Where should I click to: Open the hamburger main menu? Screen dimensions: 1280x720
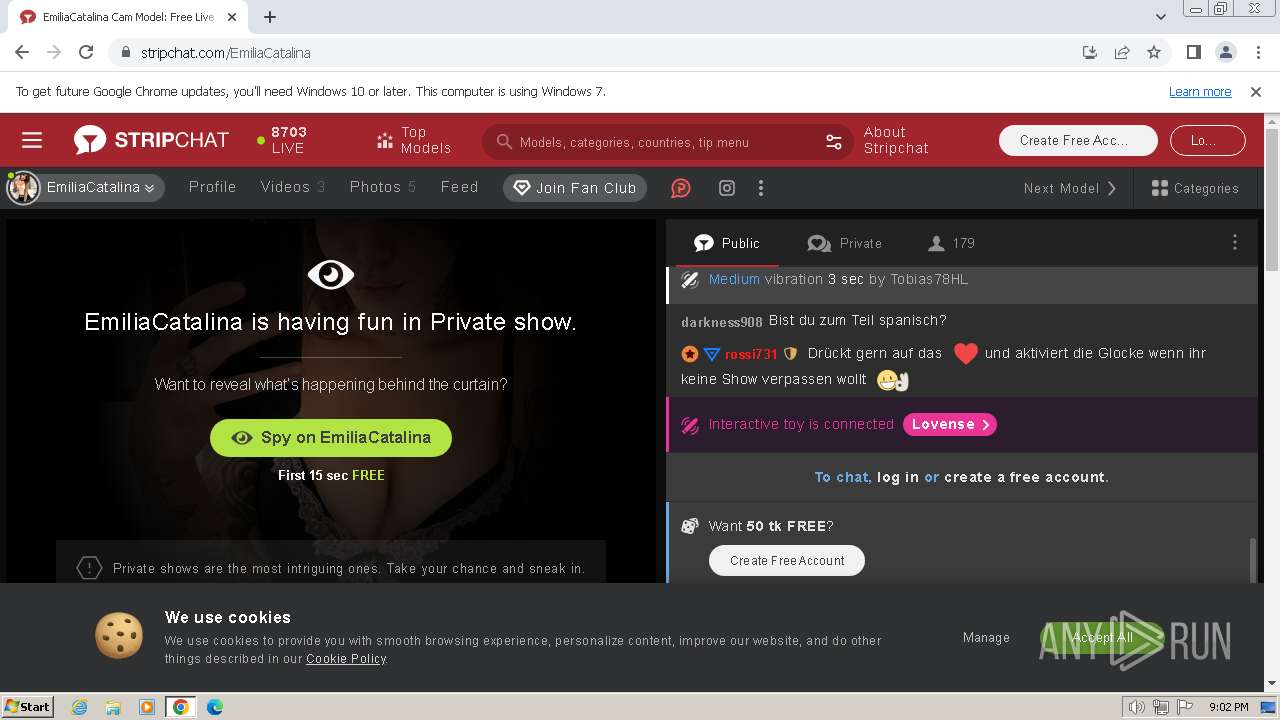(32, 141)
